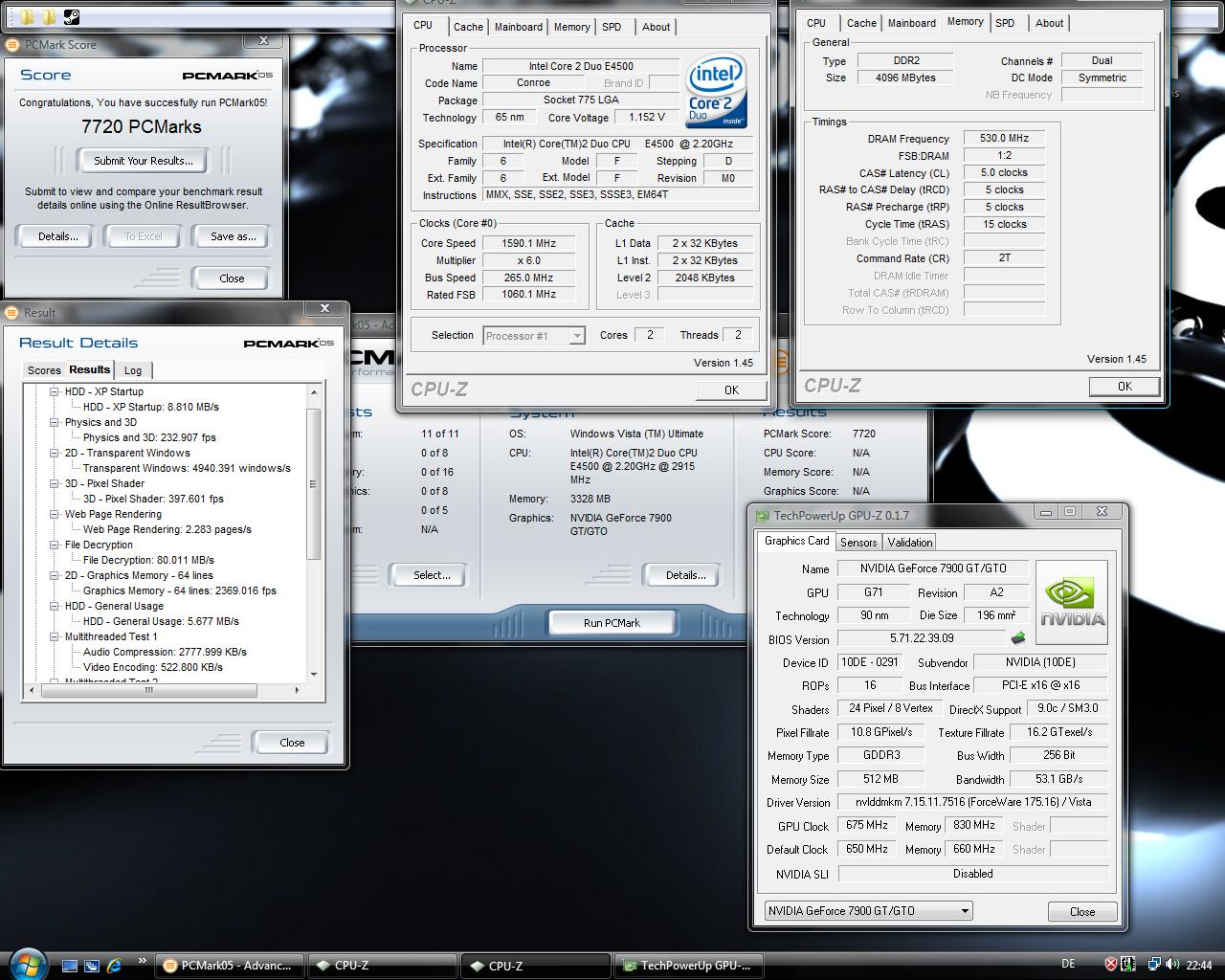
Task: Switch to PCMark05 Advanced taskbar button
Action: click(230, 966)
